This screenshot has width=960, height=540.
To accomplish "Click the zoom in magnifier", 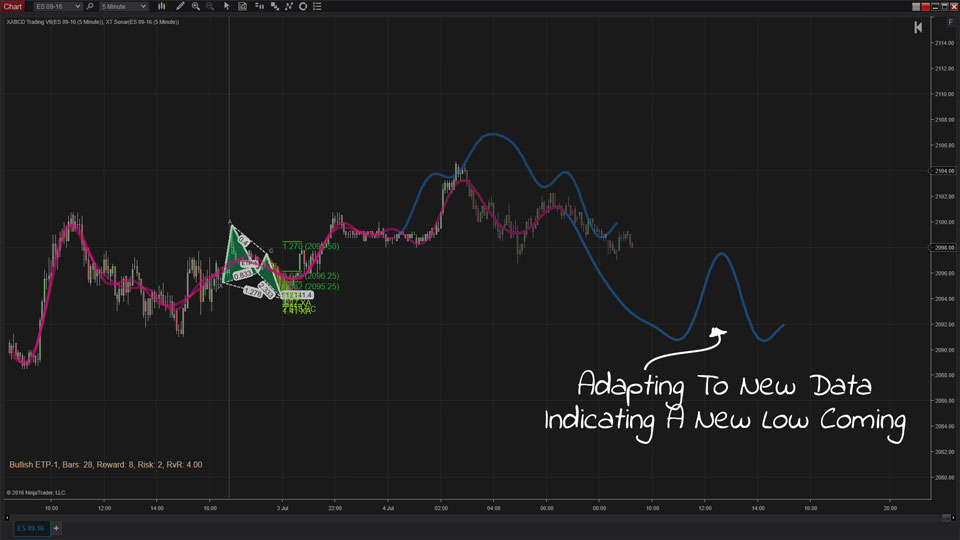I will 196,6.
